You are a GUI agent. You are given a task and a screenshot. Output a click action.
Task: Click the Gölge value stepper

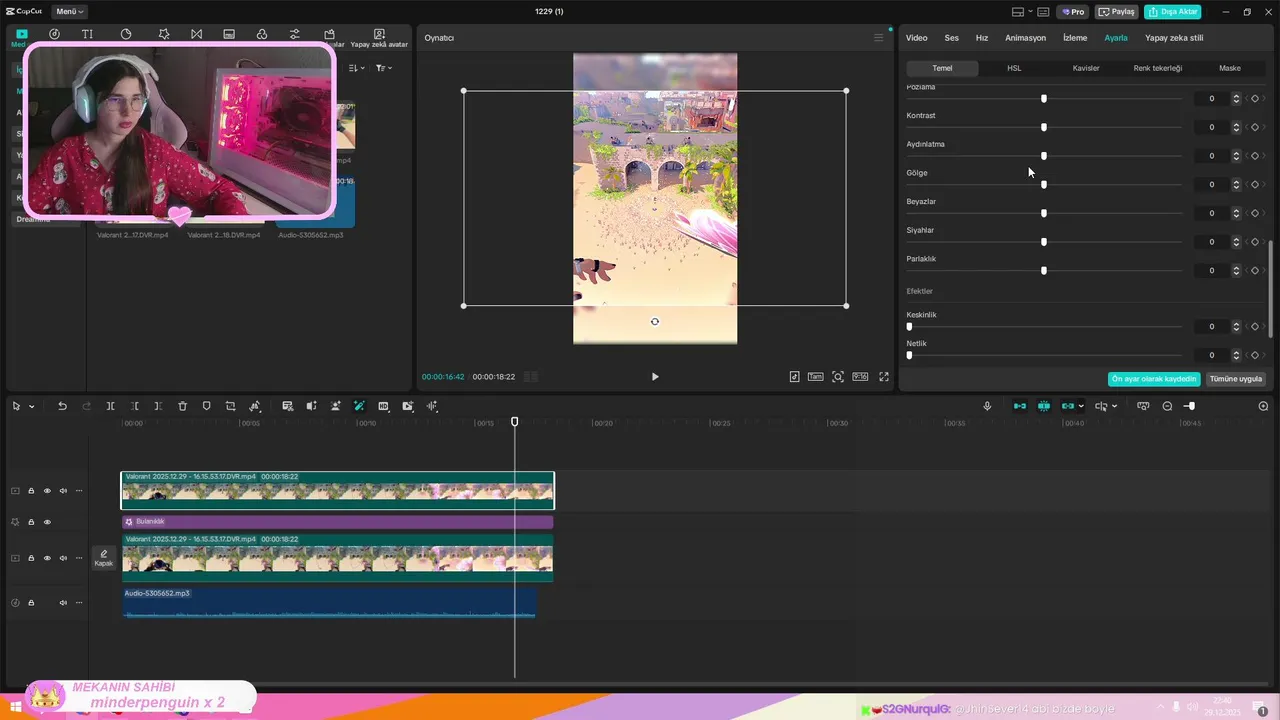tap(1236, 184)
